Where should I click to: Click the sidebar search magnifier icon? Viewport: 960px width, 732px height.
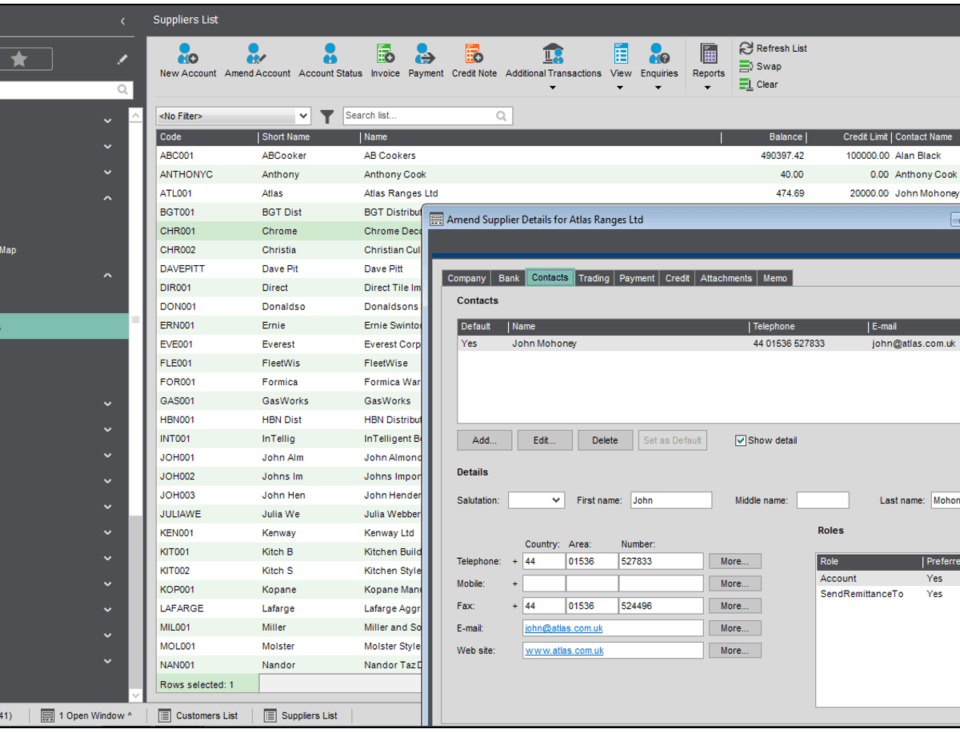[122, 90]
